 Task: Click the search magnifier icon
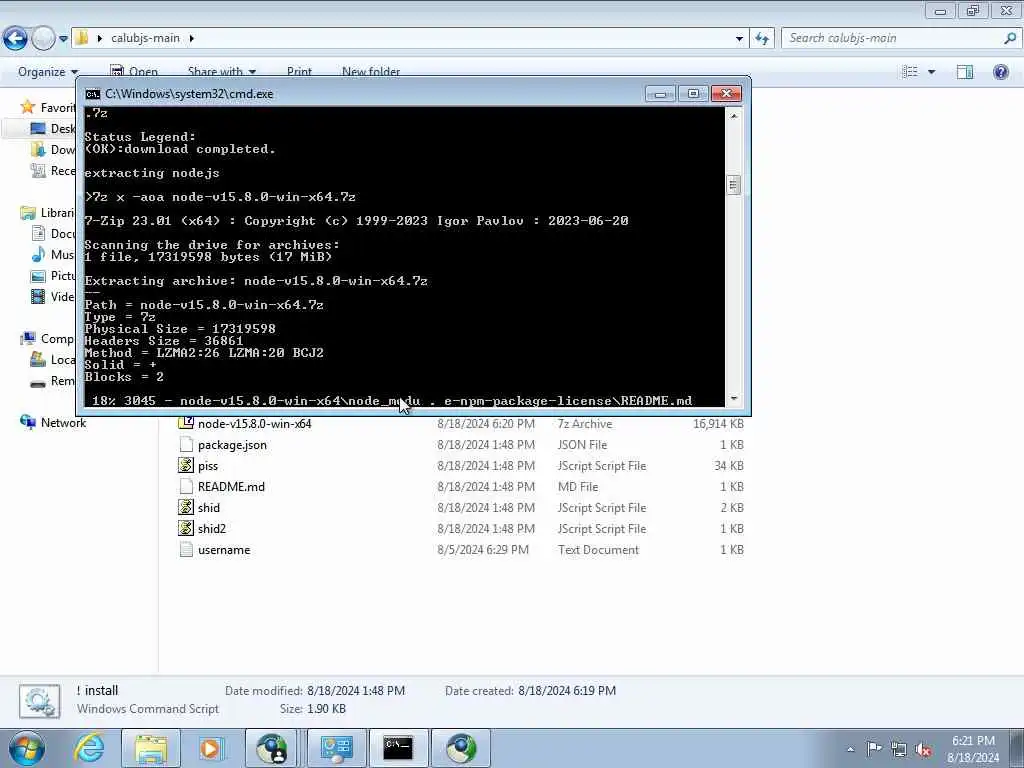pyautogui.click(x=1010, y=38)
